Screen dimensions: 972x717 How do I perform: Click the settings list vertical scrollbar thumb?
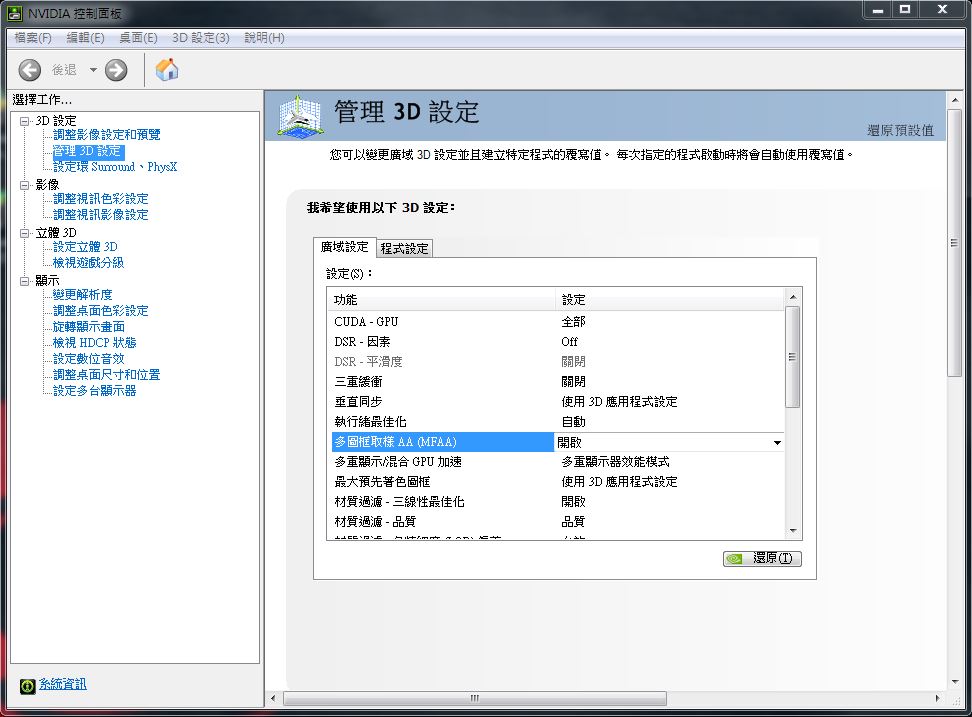point(792,357)
